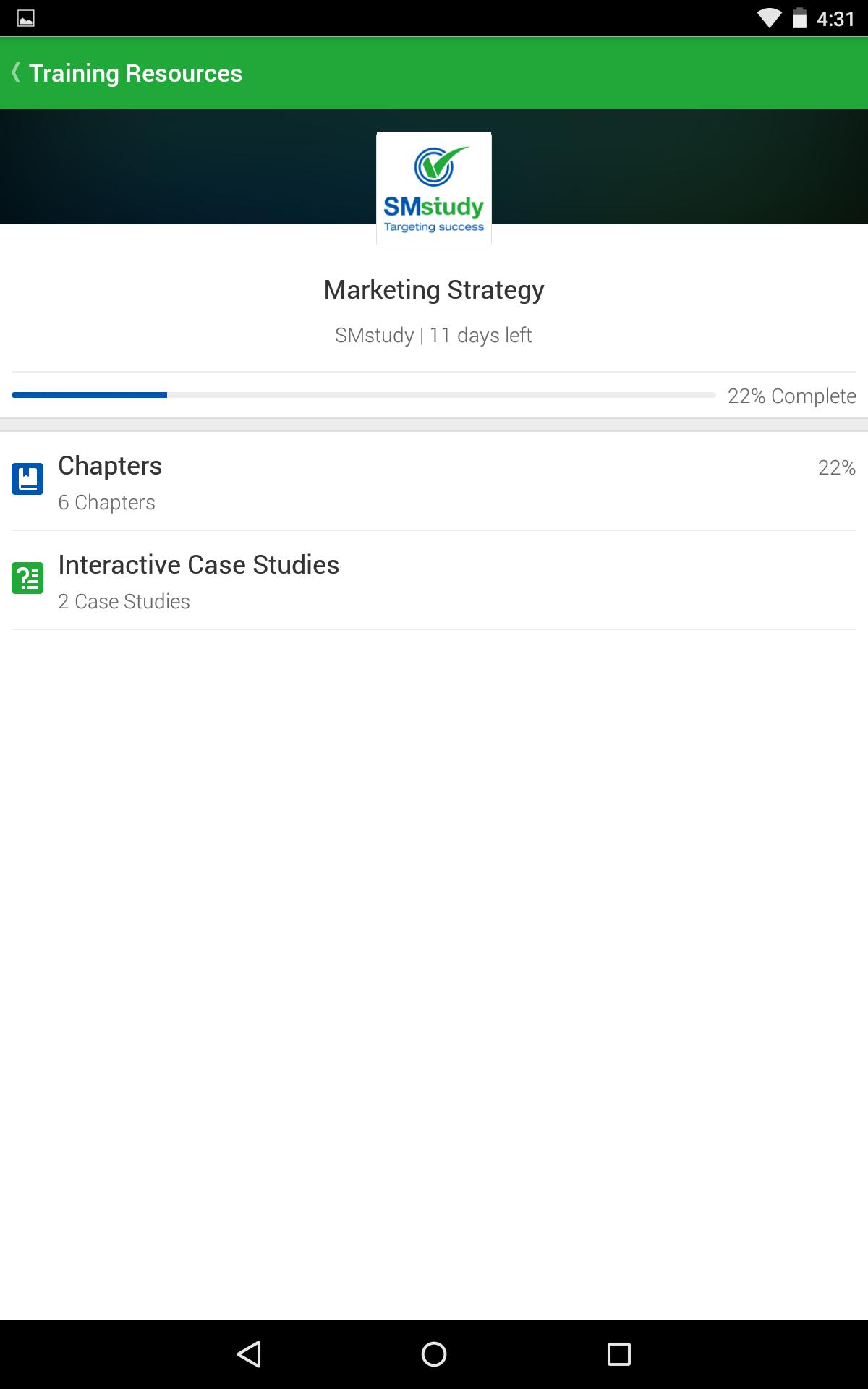Tap the Android back navigation button
Image resolution: width=868 pixels, height=1389 pixels.
(249, 1354)
